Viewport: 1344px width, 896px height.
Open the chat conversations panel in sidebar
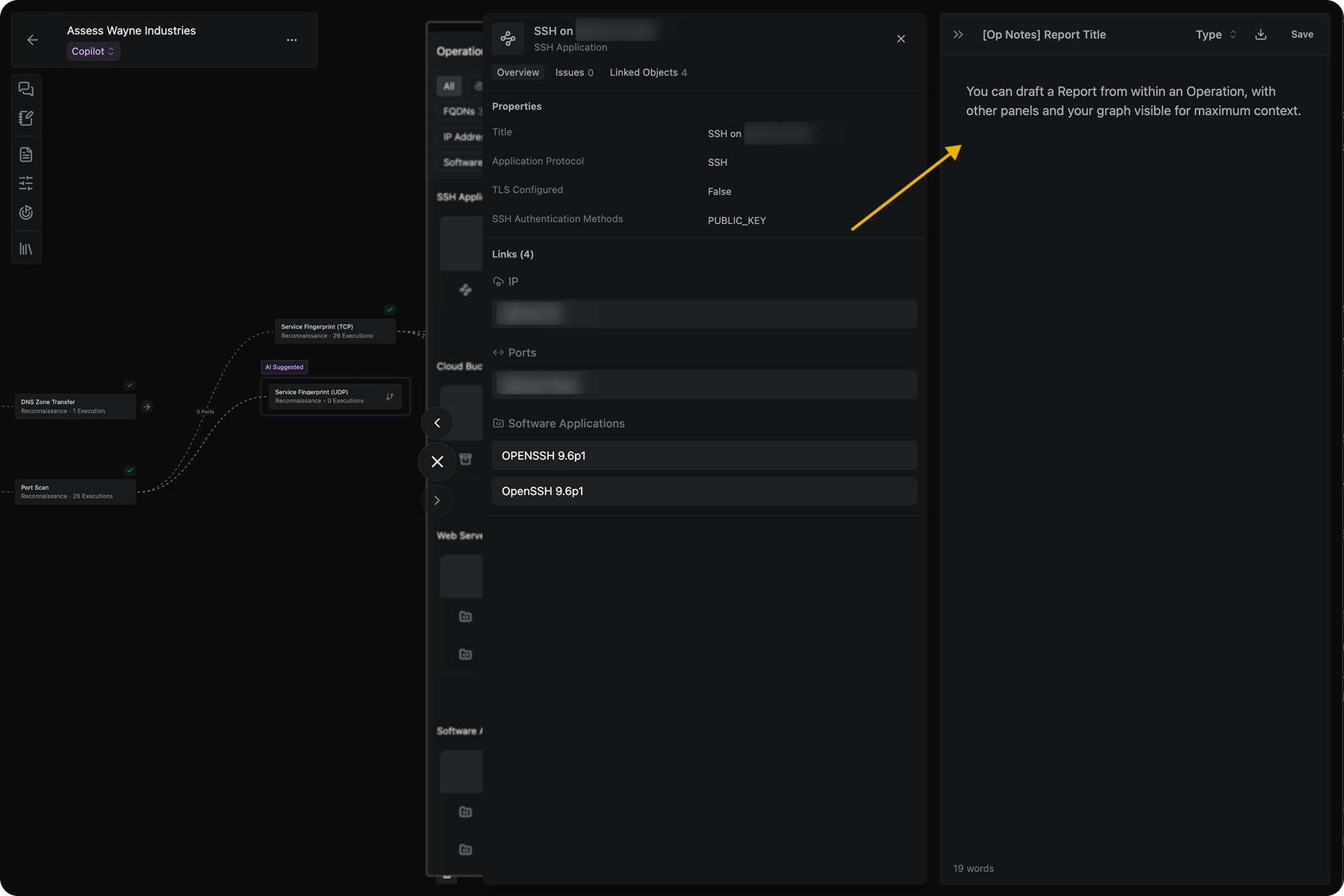26,90
